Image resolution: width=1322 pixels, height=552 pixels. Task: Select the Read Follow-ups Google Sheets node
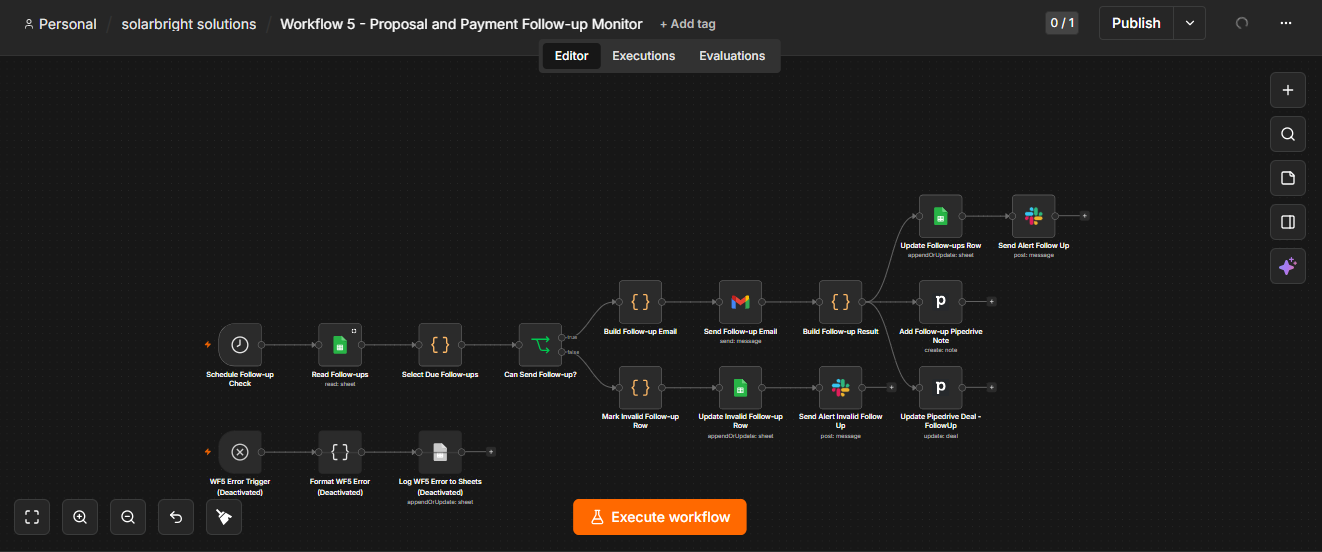click(340, 344)
